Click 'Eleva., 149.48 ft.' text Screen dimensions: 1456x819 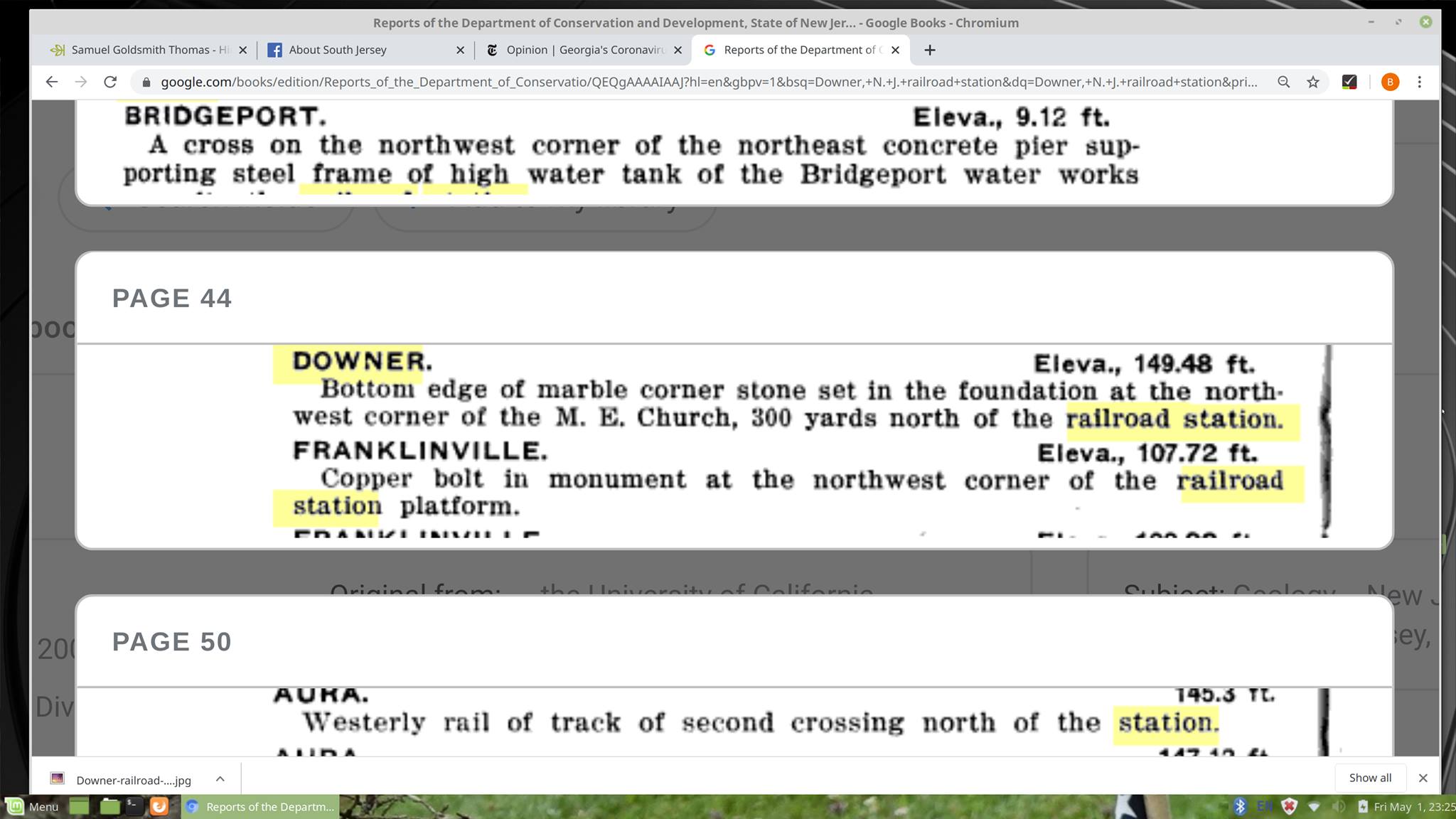pyautogui.click(x=1144, y=364)
